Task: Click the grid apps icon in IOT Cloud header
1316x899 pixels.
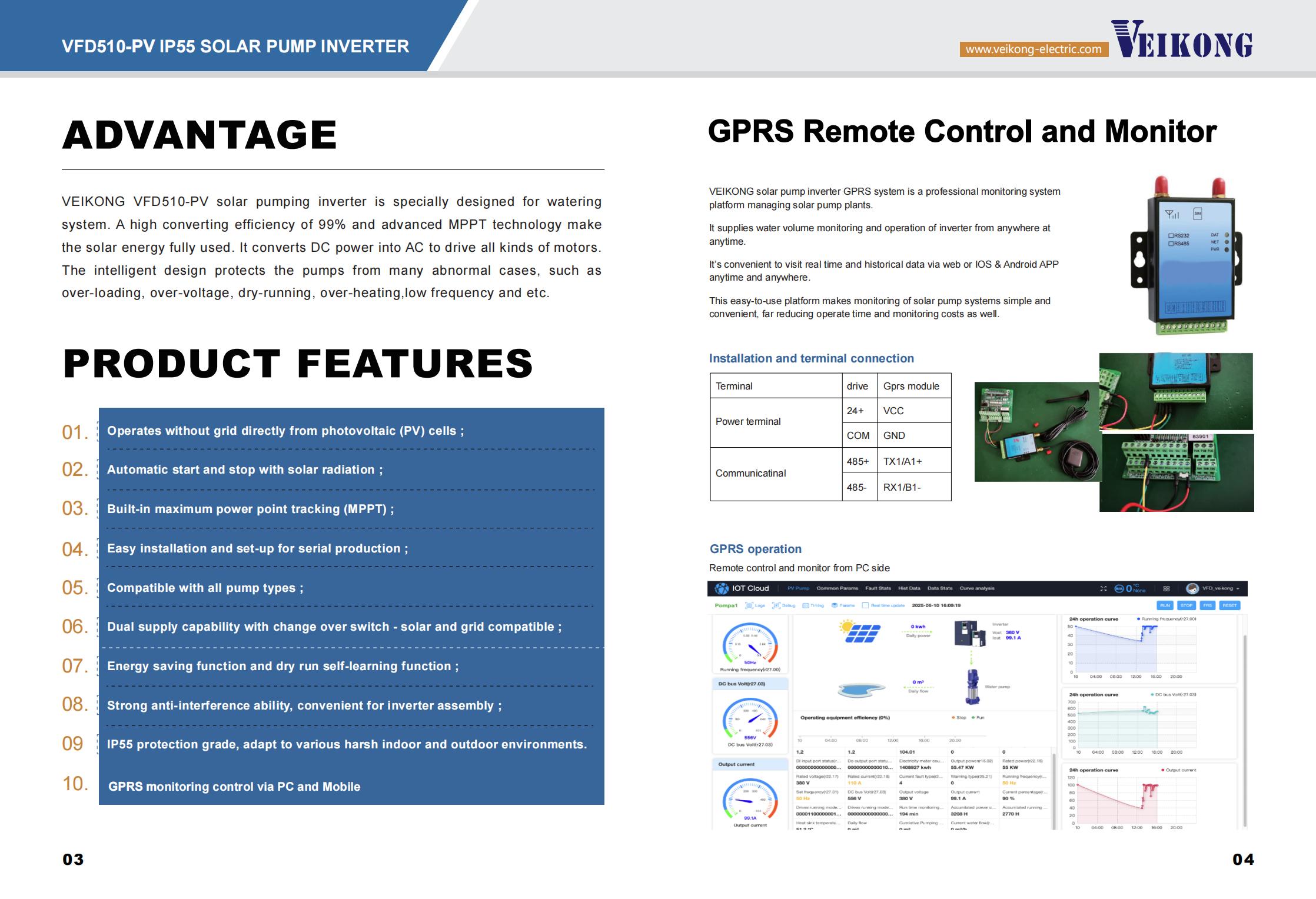Action: 1167,588
